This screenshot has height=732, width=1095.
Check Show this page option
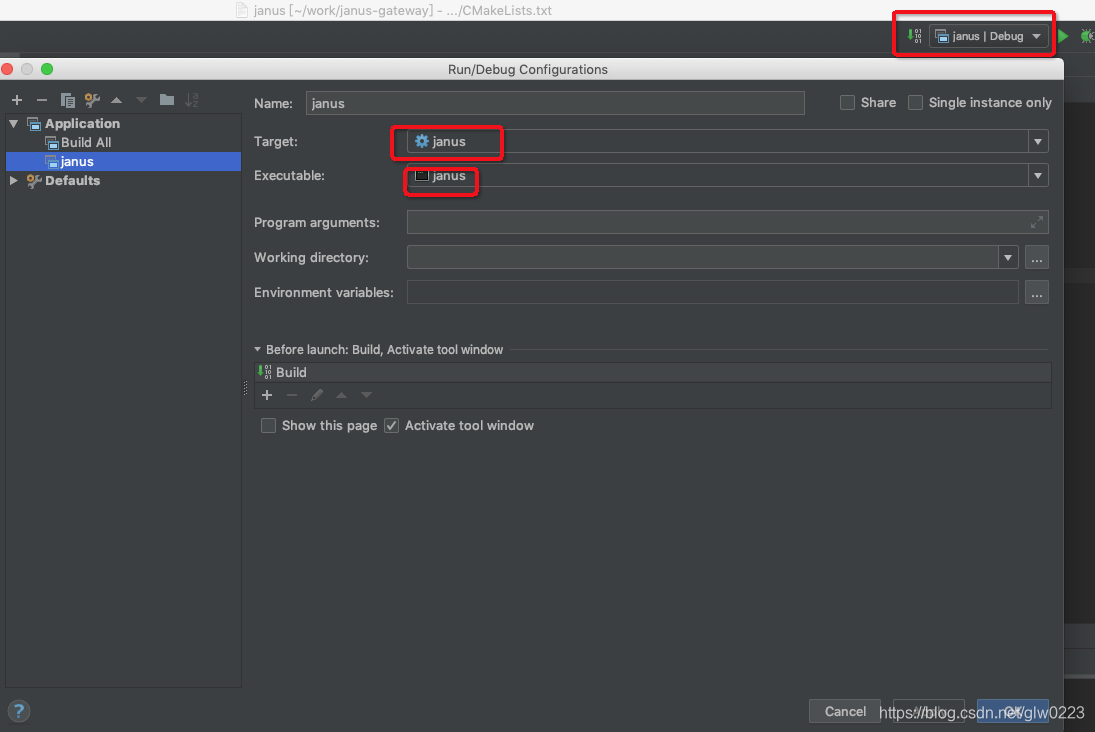click(x=268, y=425)
